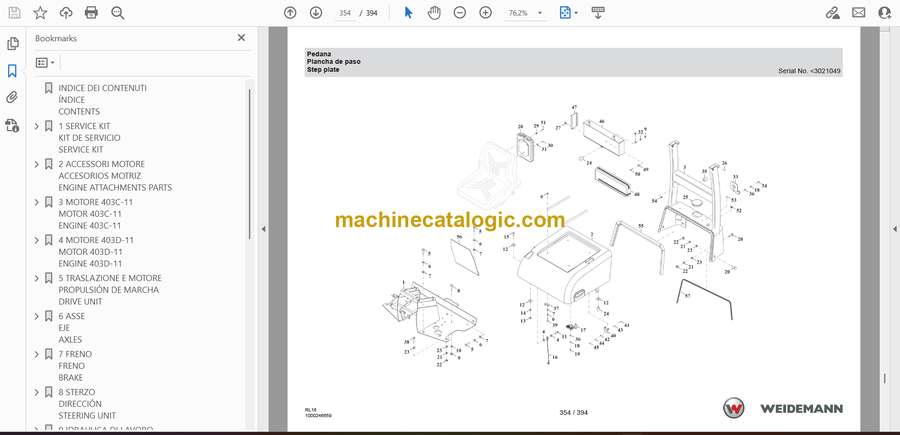Open INDICE DEI CONTENUTI bookmark
Viewport: 900px width, 435px height.
click(102, 99)
